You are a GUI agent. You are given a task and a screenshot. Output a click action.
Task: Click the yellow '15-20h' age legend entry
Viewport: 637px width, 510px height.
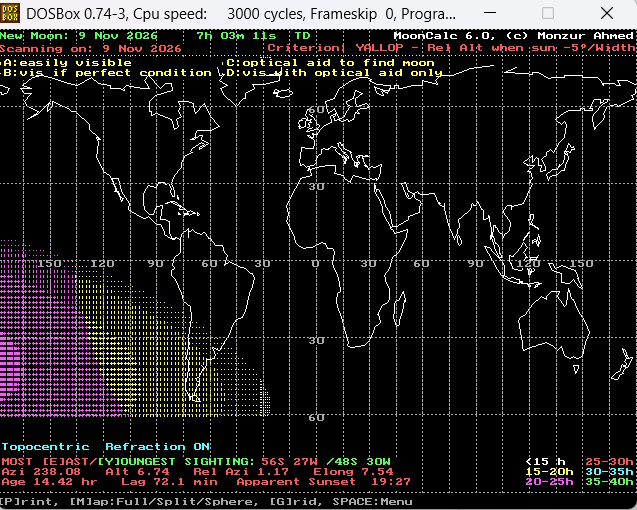[x=549, y=472]
